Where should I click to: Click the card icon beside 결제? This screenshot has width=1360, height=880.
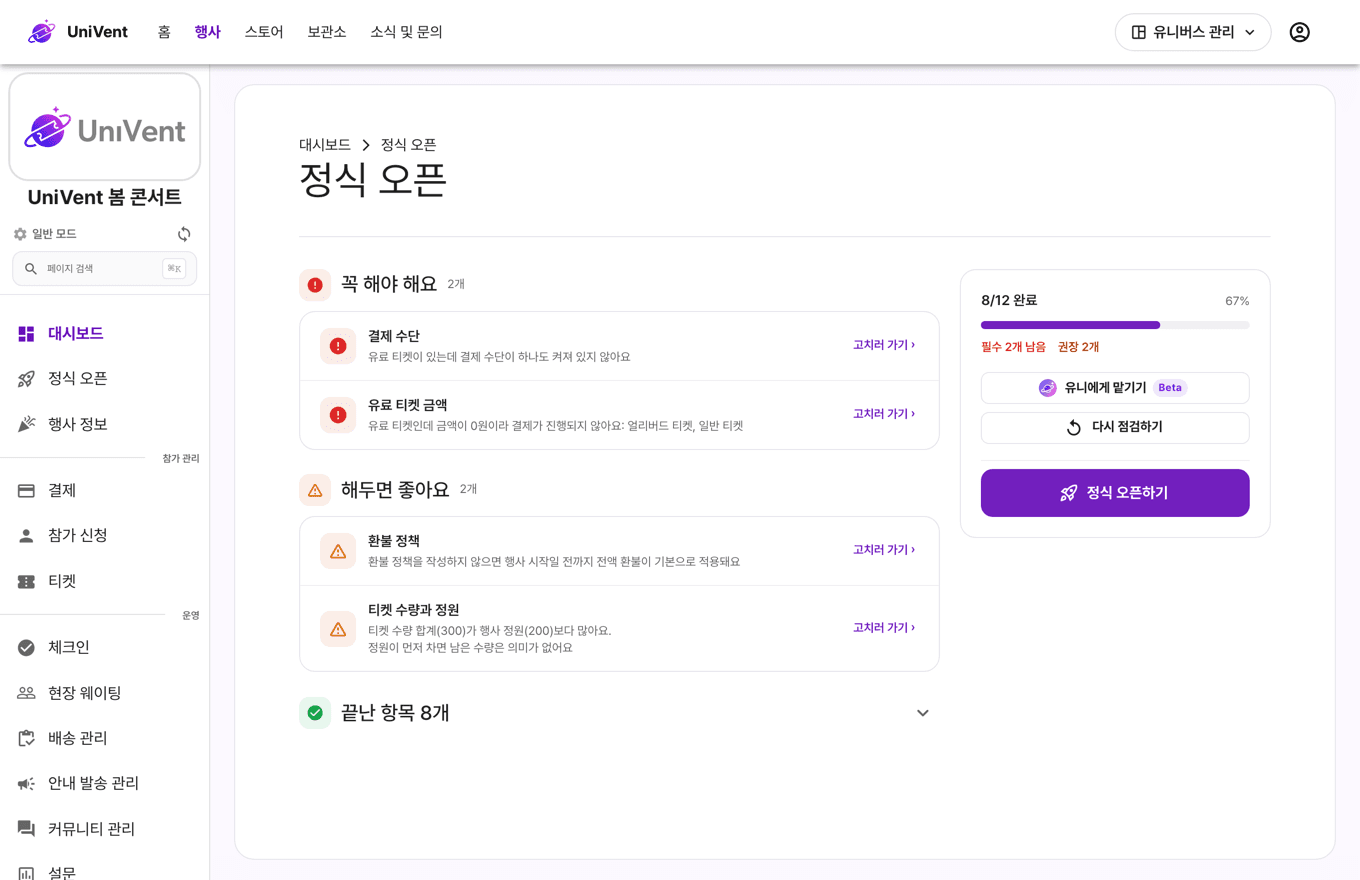[x=26, y=491]
